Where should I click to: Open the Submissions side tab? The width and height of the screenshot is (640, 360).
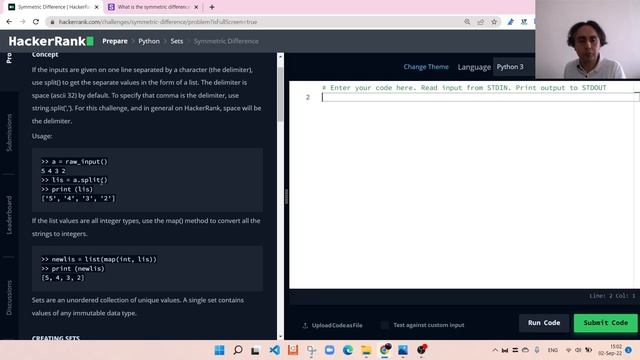pos(9,133)
